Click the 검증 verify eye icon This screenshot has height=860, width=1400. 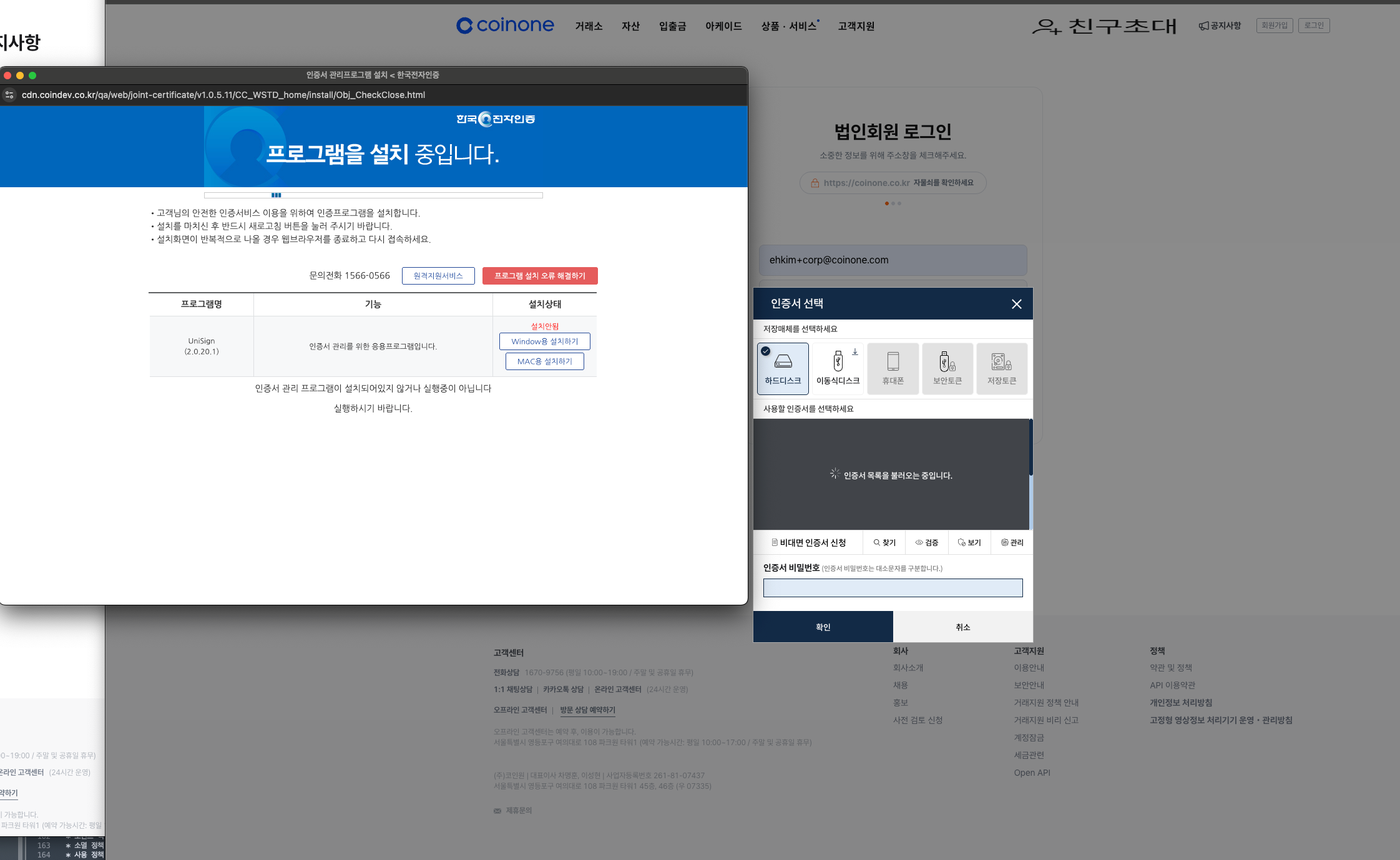926,542
